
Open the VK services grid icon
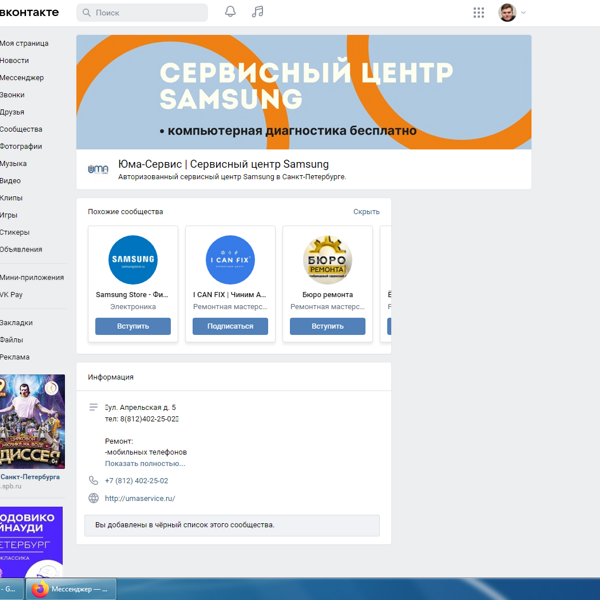pyautogui.click(x=478, y=13)
